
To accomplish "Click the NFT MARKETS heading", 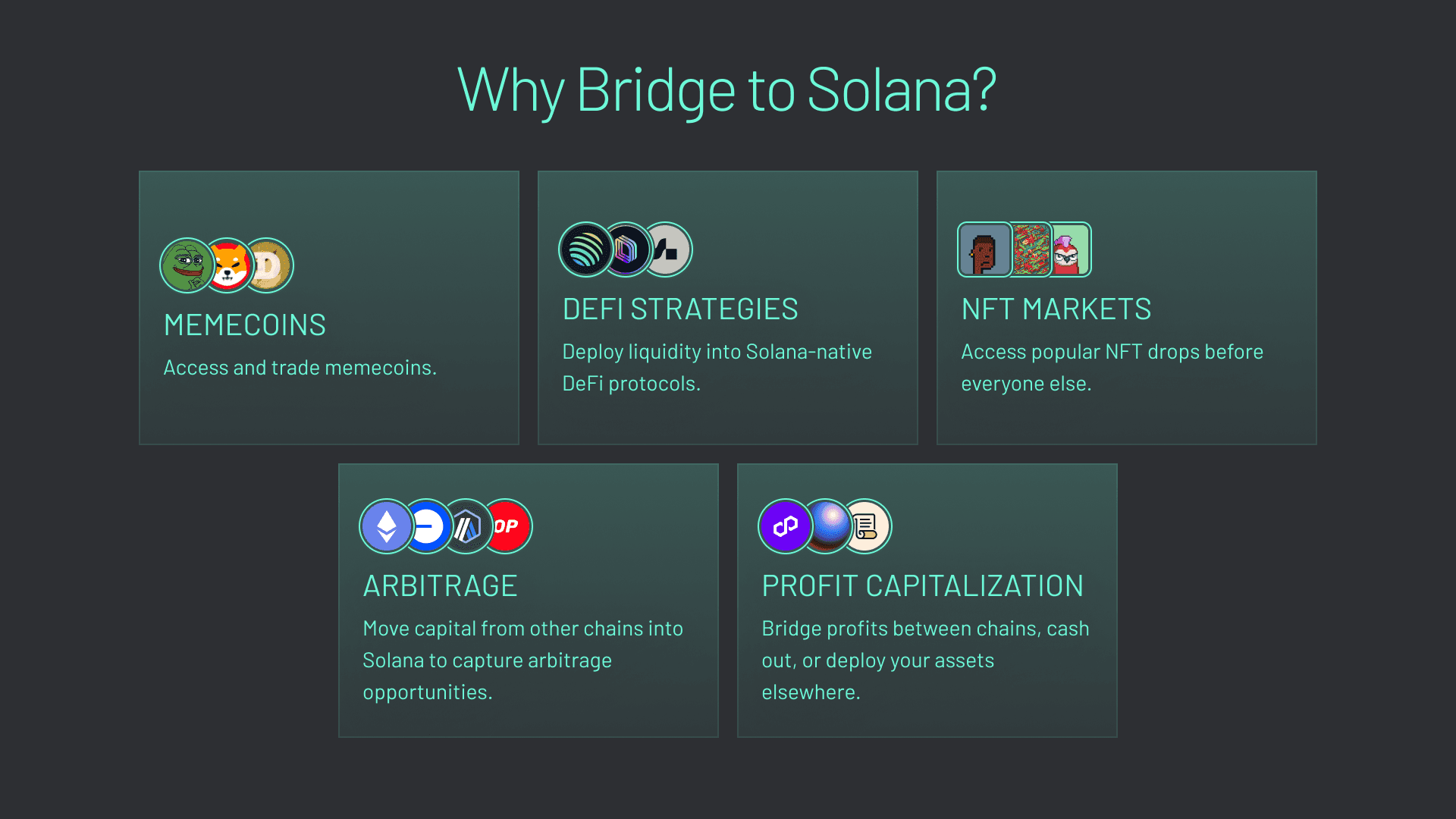I will point(1056,309).
